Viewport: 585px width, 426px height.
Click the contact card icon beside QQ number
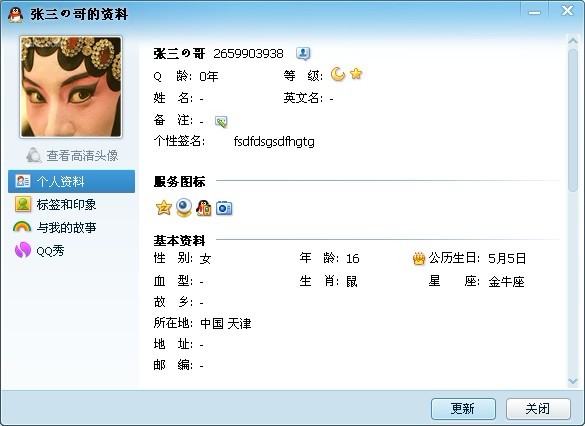pos(303,54)
